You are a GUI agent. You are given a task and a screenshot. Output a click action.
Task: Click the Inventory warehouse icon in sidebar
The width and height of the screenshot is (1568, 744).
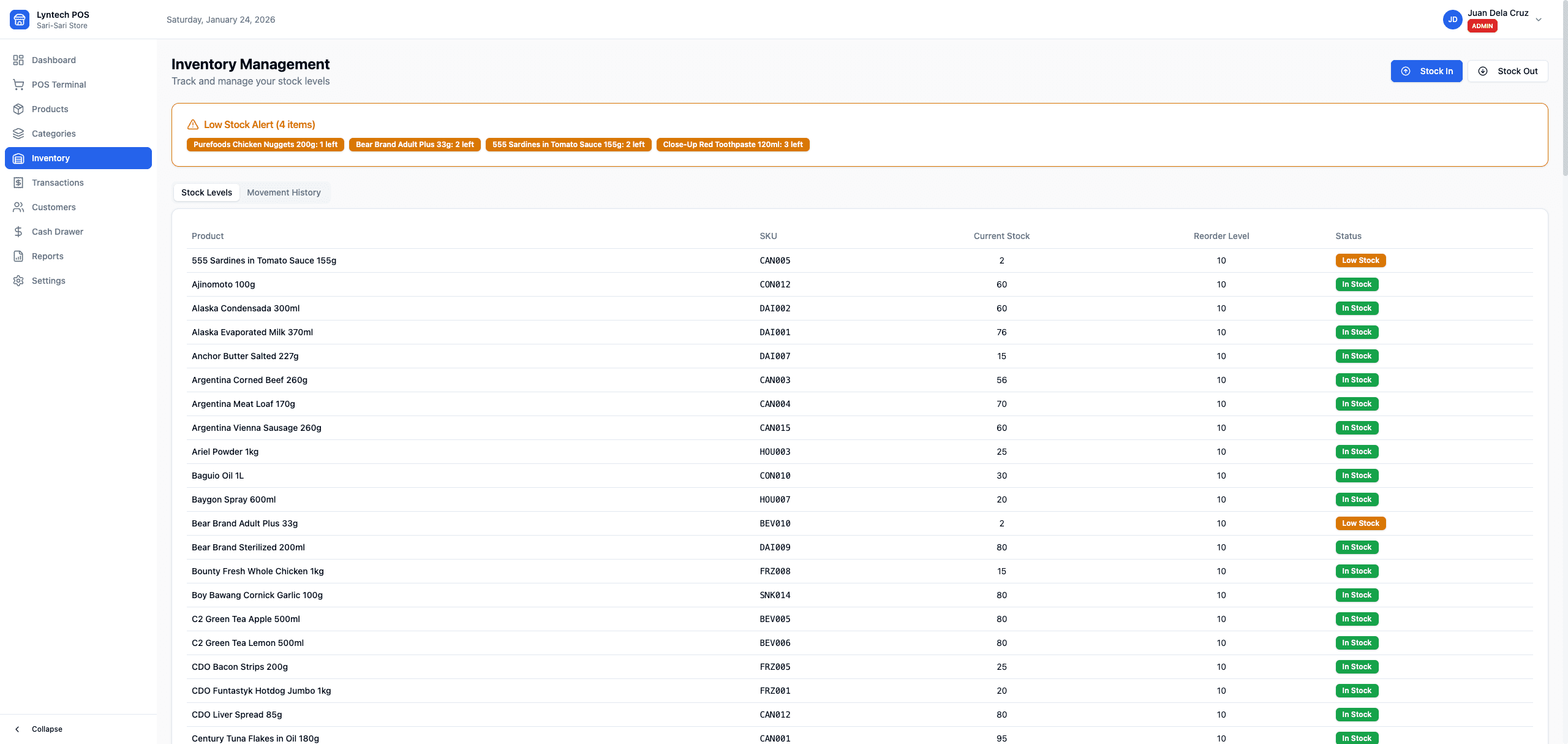(18, 158)
